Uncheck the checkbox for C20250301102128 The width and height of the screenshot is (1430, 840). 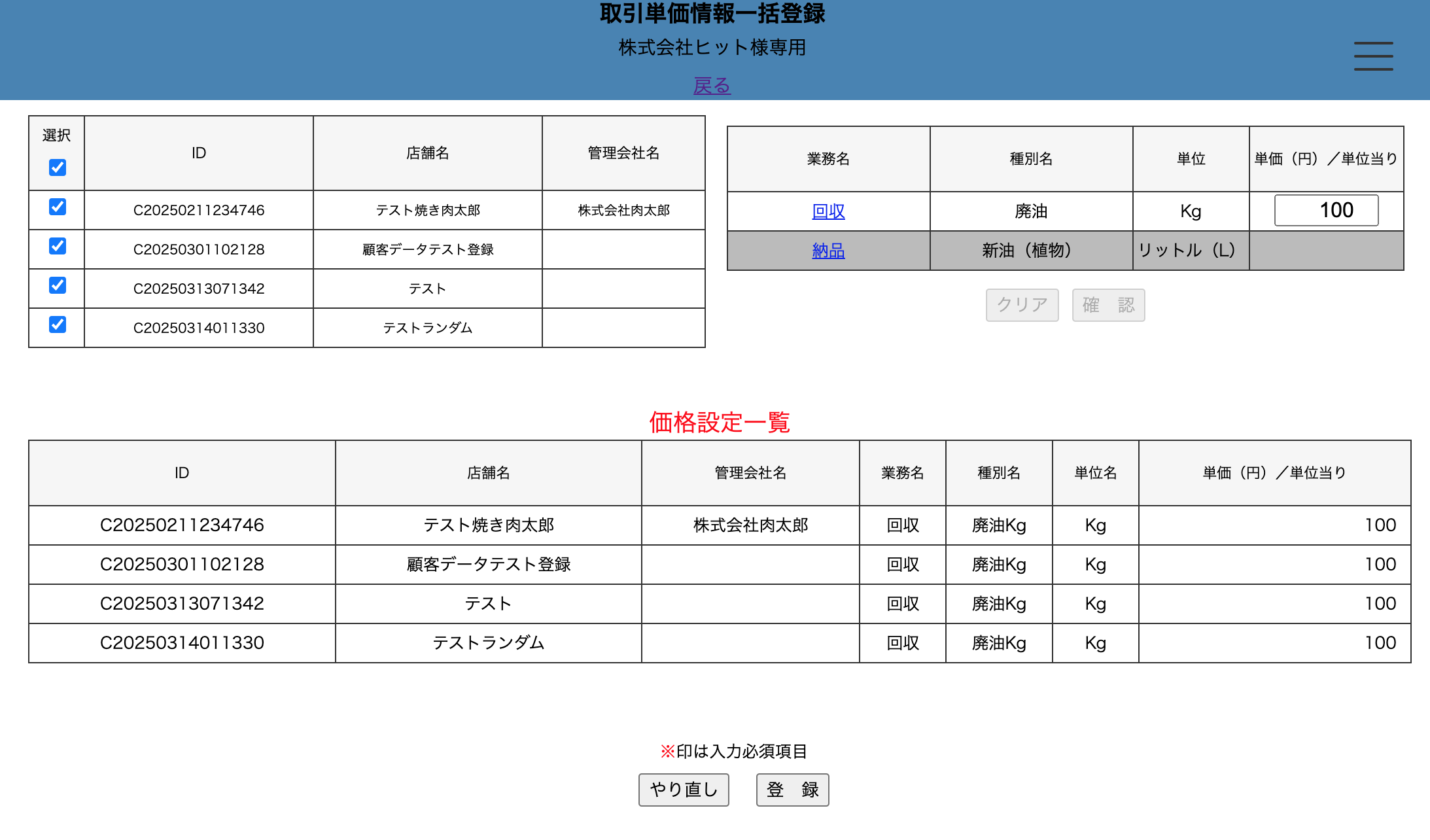58,247
